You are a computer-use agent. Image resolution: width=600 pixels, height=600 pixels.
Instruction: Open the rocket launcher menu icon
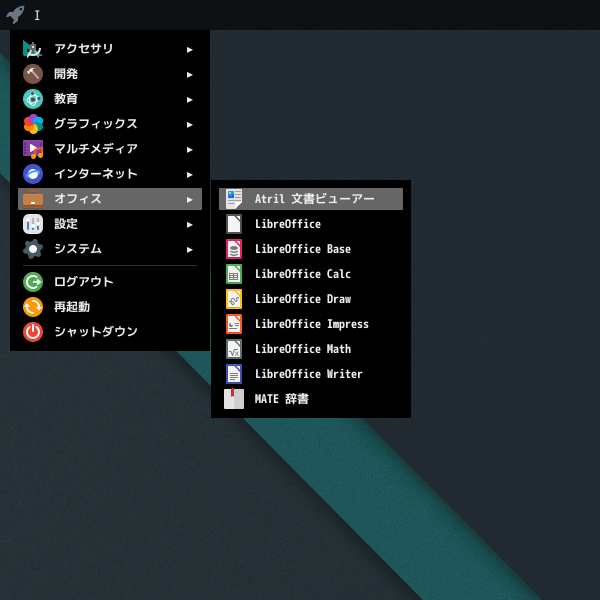(15, 15)
